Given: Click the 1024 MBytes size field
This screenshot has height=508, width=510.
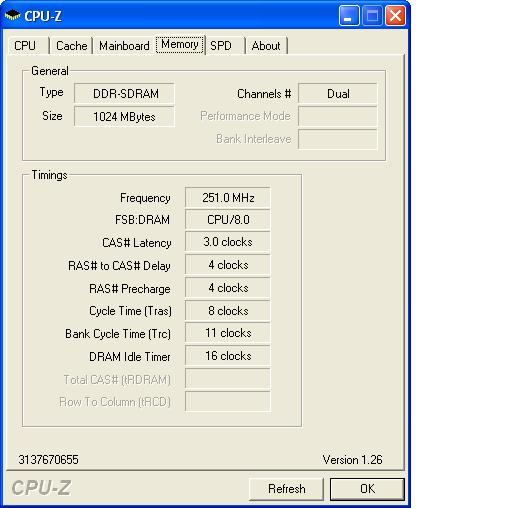Looking at the screenshot, I should 124,117.
